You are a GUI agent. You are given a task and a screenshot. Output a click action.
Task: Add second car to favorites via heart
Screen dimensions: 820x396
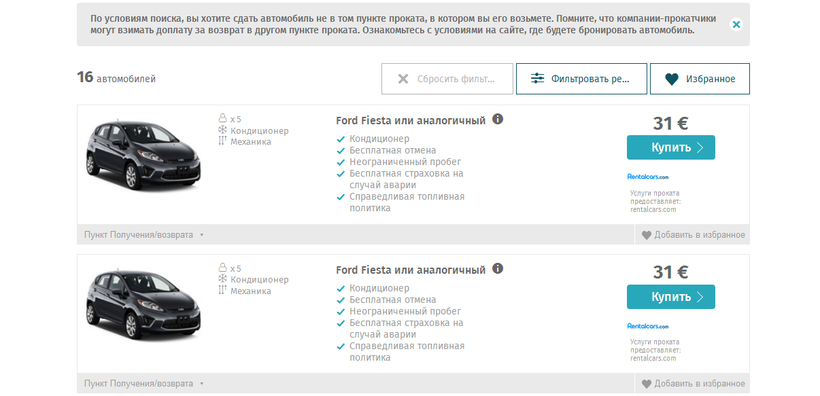pos(646,384)
